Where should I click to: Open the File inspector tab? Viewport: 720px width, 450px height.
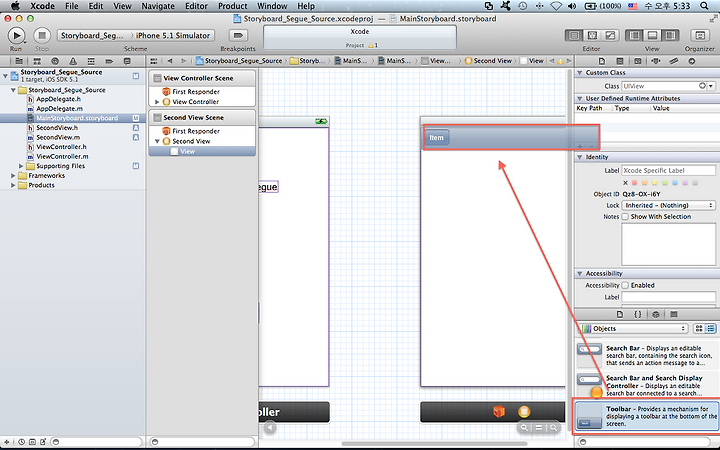point(602,61)
